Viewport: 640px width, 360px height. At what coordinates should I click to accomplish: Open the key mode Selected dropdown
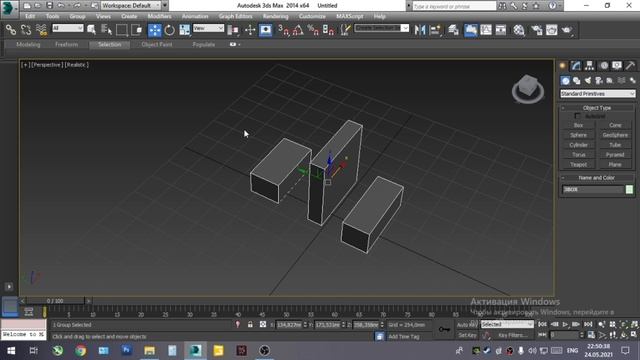click(507, 324)
